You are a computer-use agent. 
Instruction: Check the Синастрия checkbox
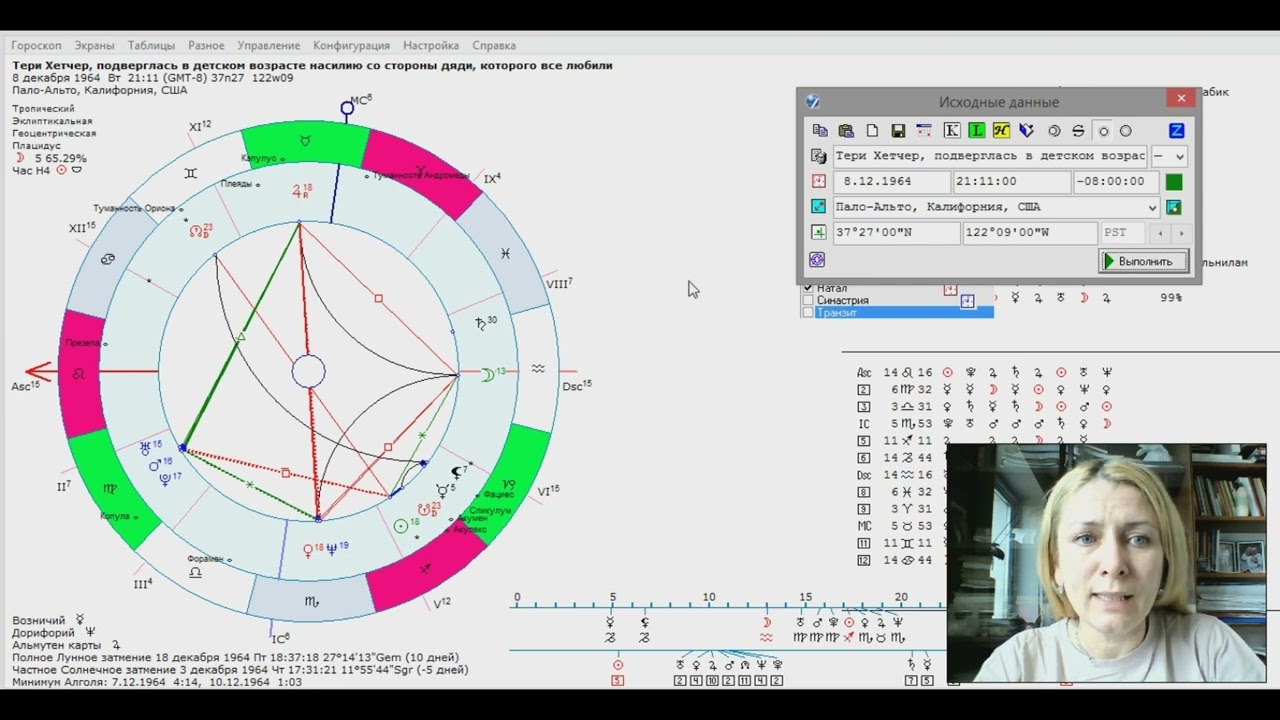809,300
